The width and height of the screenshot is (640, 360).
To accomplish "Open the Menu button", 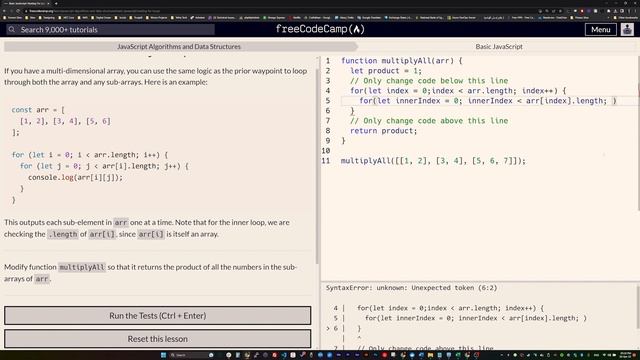I will click(600, 29).
